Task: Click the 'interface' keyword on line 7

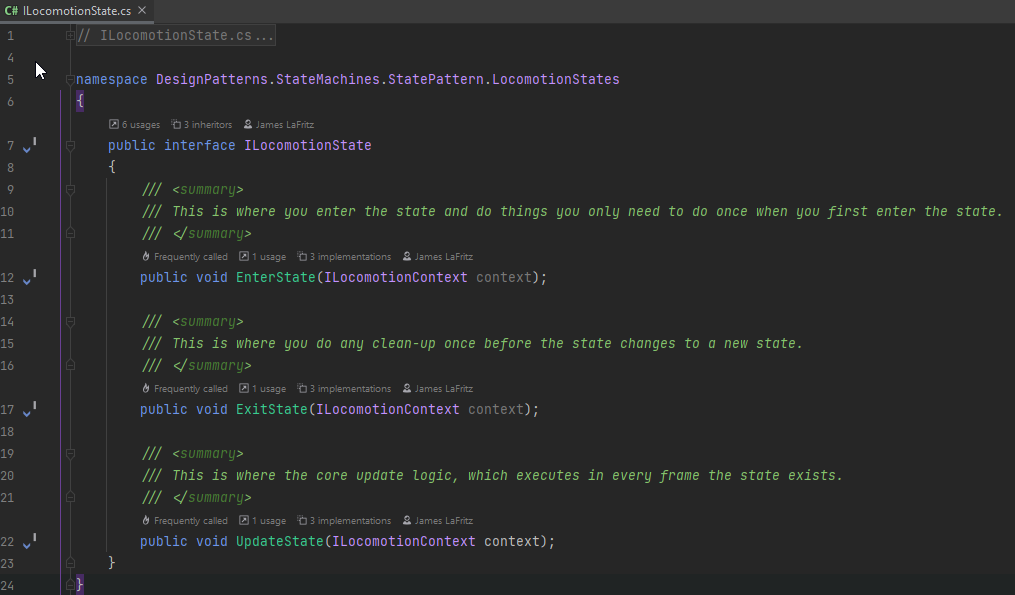Action: (199, 146)
